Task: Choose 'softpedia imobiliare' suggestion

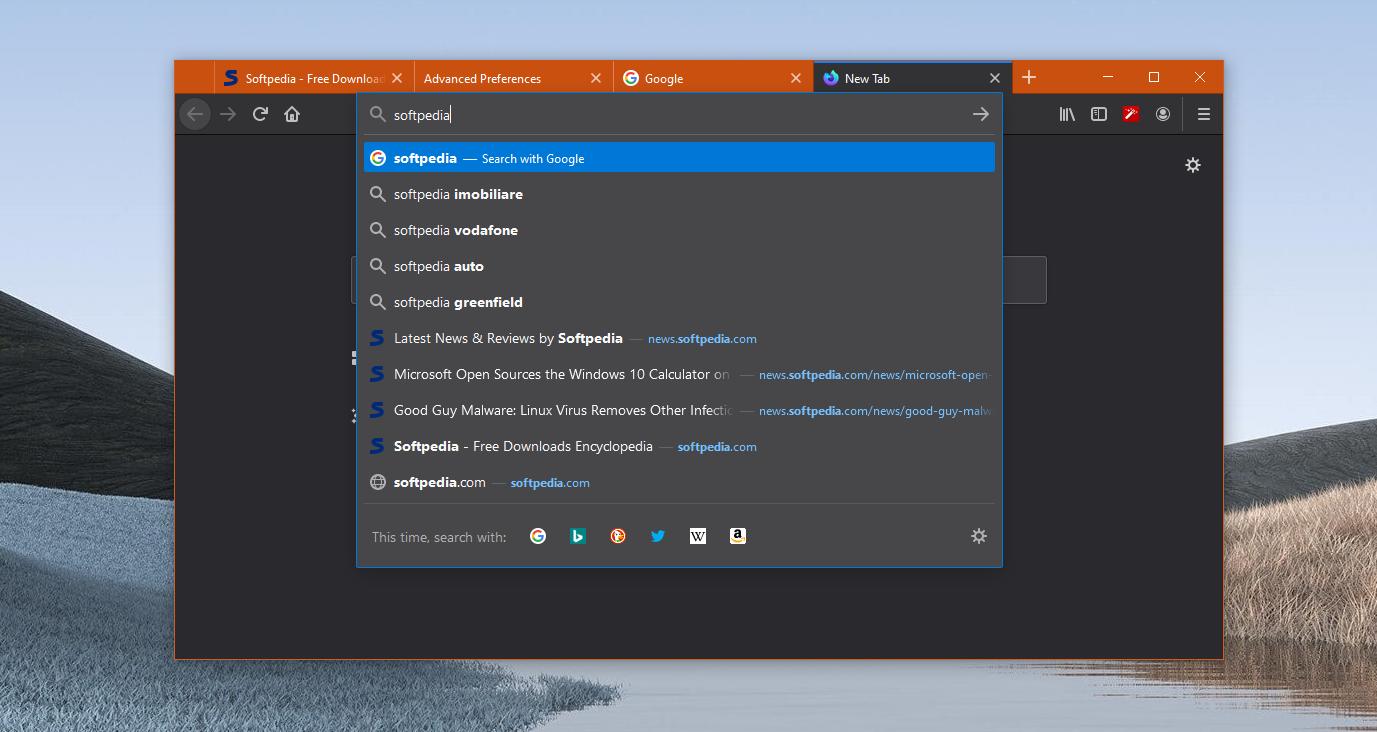Action: [679, 194]
